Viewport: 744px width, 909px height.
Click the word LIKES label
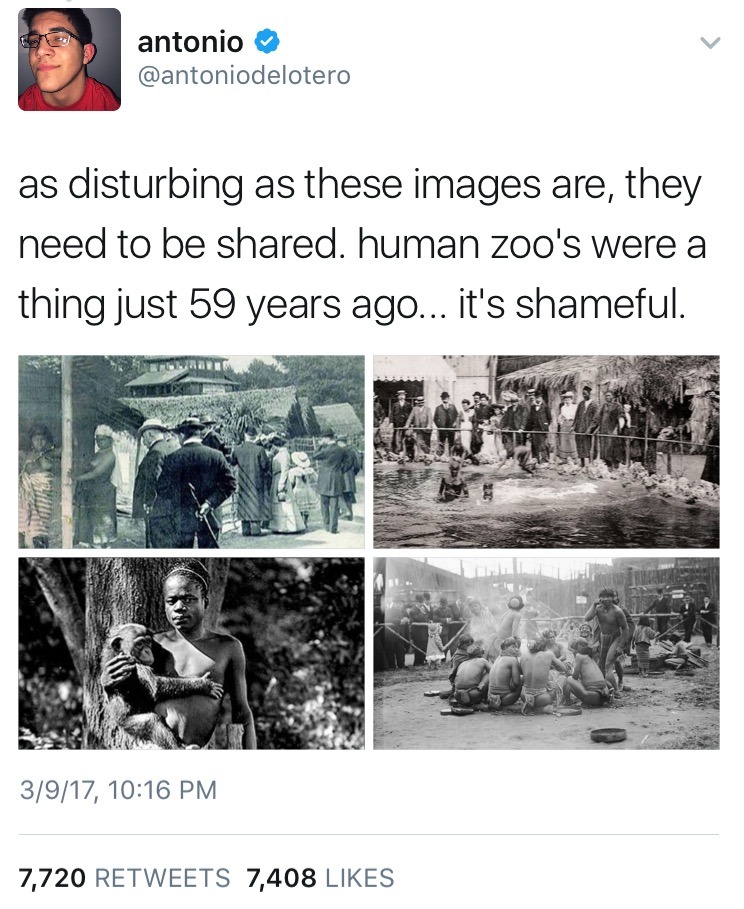tap(360, 878)
